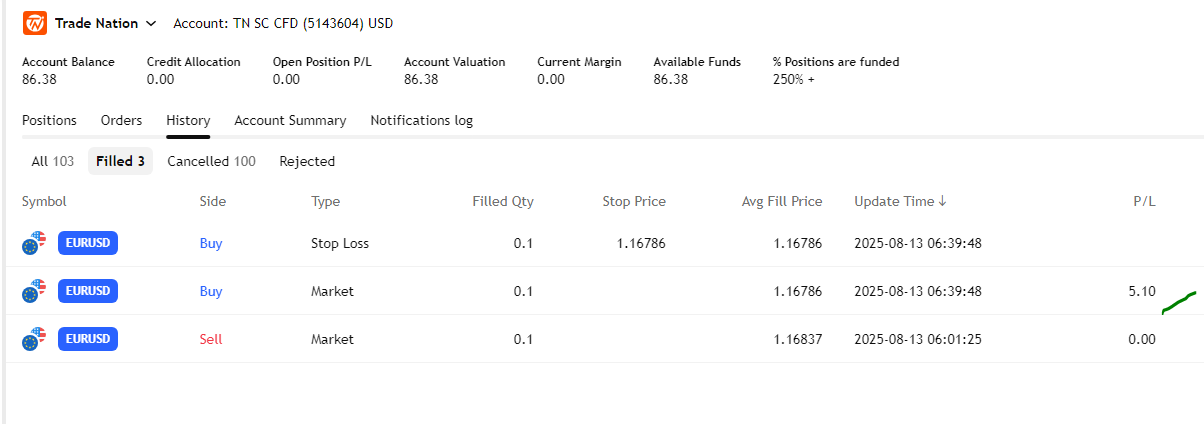
Task: Filter history by All 103 orders
Action: (53, 161)
